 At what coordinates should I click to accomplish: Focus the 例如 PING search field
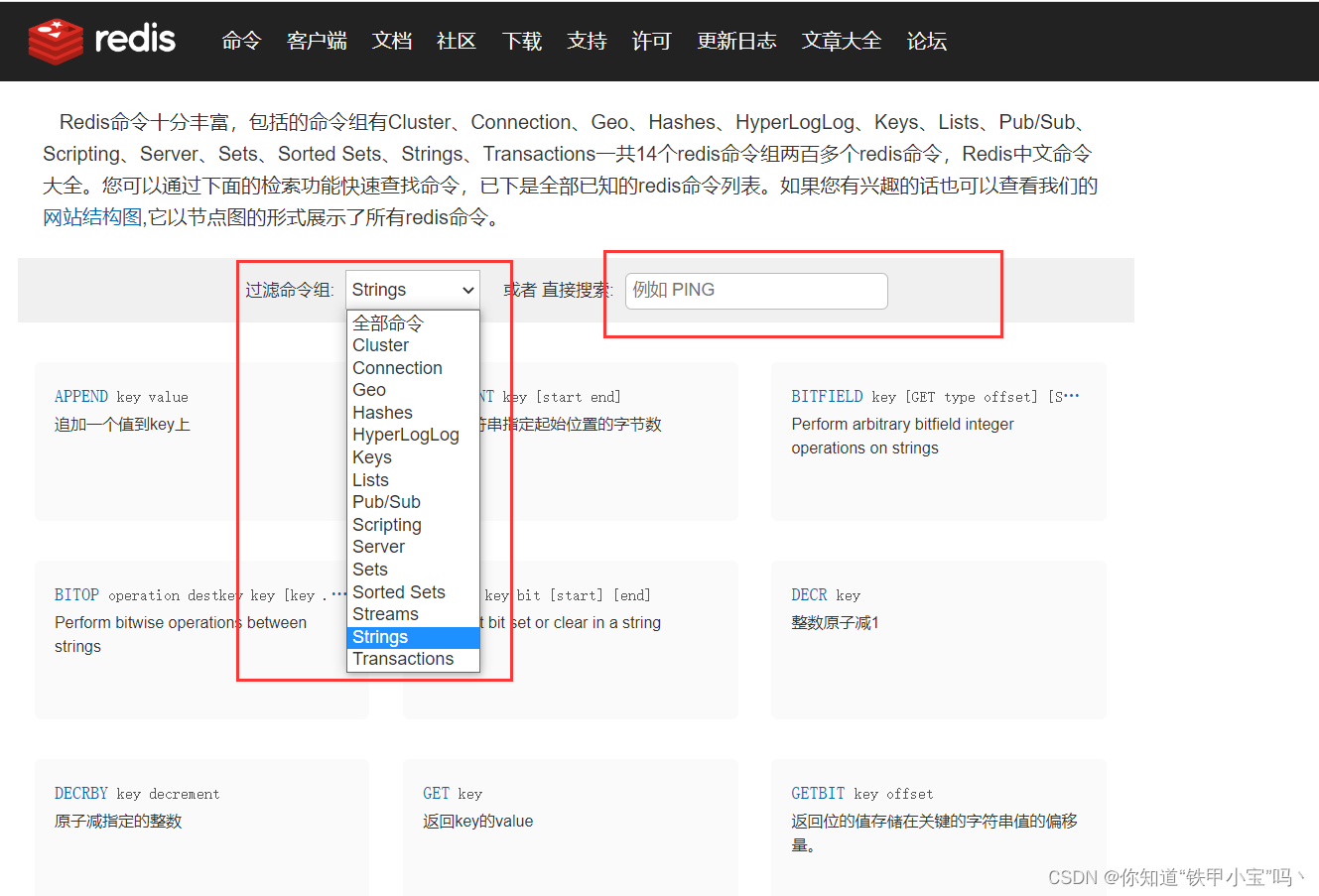756,291
